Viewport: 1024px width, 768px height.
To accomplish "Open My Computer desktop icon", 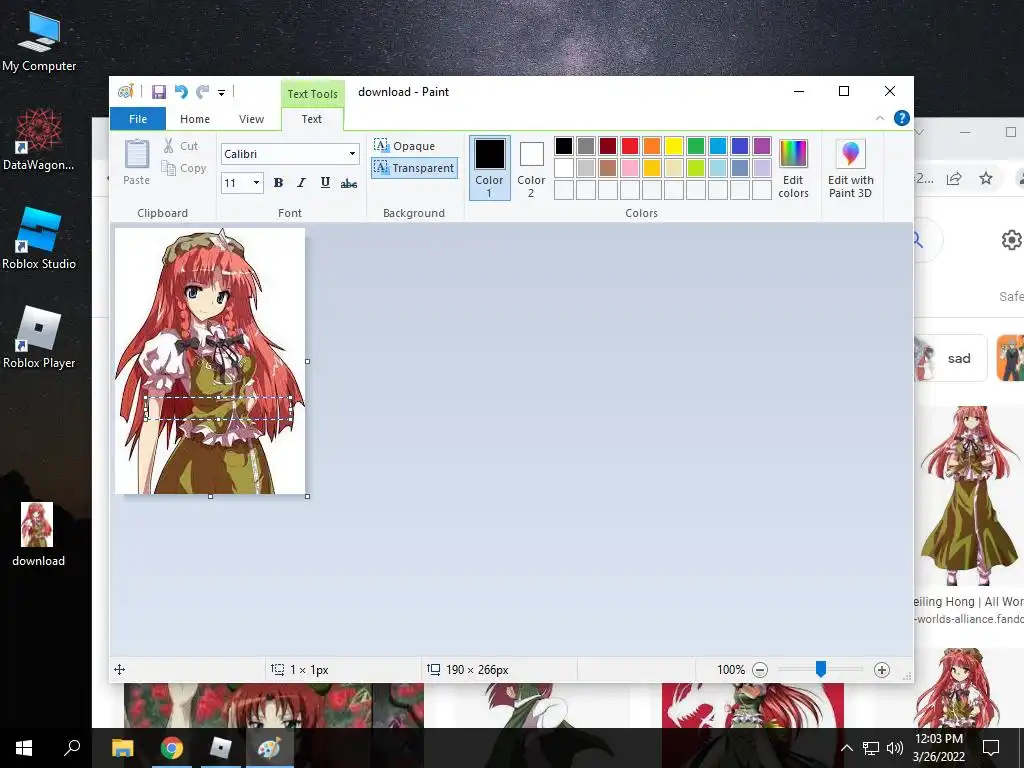I will (39, 41).
